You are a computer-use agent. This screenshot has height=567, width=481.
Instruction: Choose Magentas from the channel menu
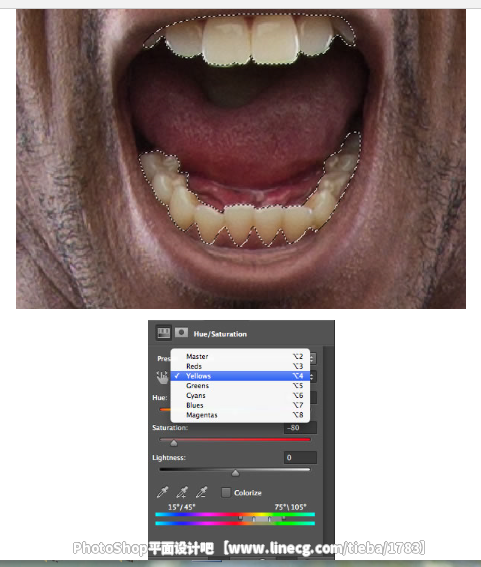[x=240, y=415]
